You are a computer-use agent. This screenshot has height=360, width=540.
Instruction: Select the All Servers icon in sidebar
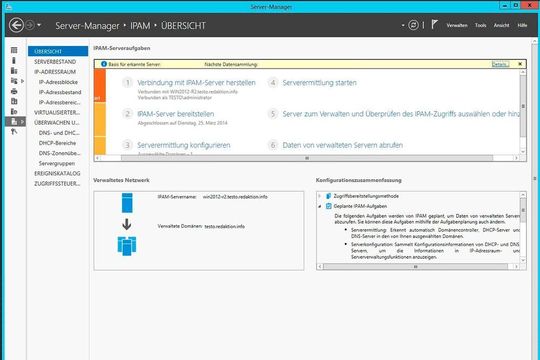pos(14,71)
